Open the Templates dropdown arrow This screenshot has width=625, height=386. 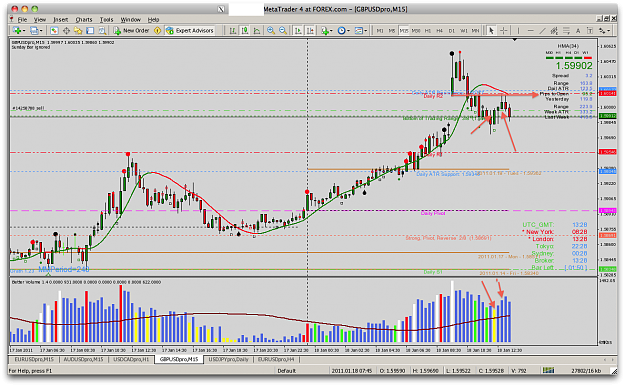click(366, 31)
